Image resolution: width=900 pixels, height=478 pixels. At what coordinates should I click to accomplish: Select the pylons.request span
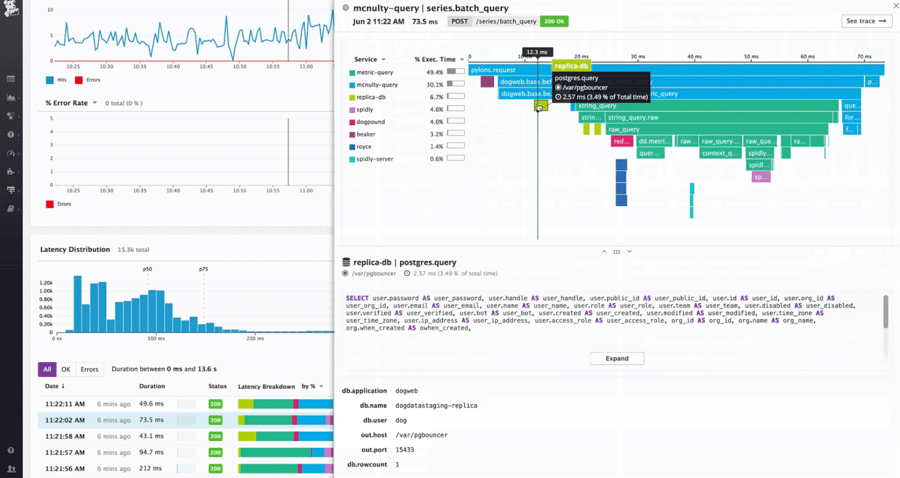[677, 70]
